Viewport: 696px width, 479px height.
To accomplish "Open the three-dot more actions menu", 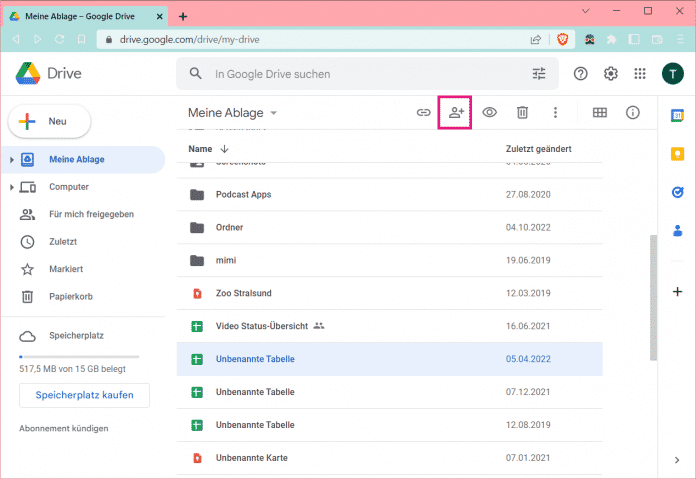I will (556, 113).
